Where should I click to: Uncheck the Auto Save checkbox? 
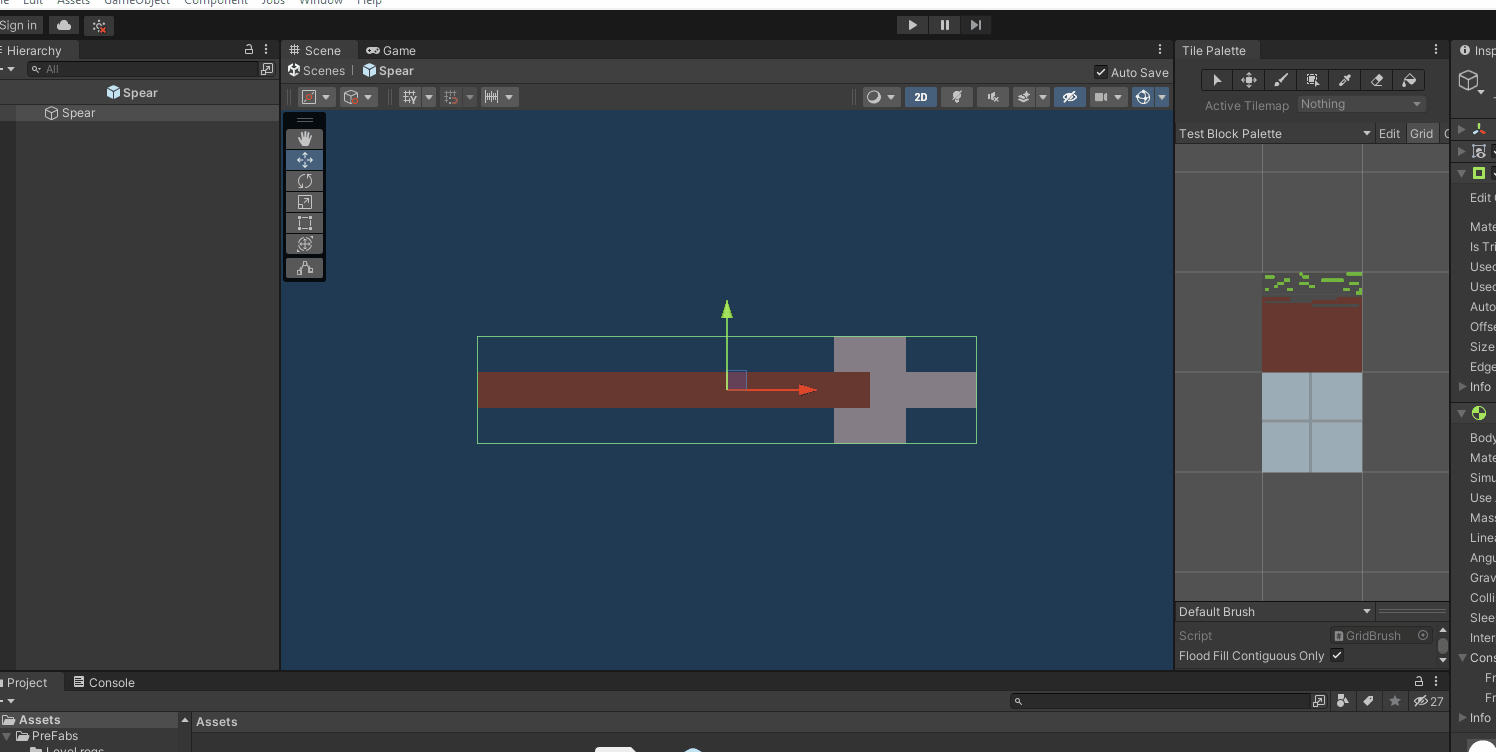1101,72
